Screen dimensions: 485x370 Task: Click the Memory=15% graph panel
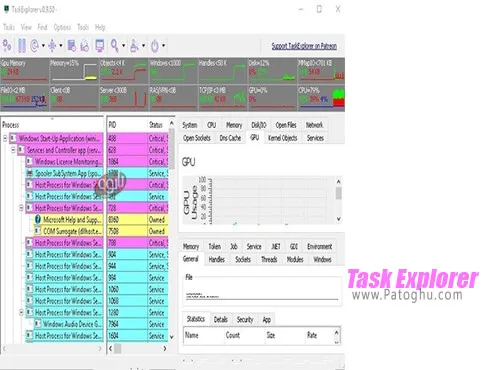click(74, 70)
